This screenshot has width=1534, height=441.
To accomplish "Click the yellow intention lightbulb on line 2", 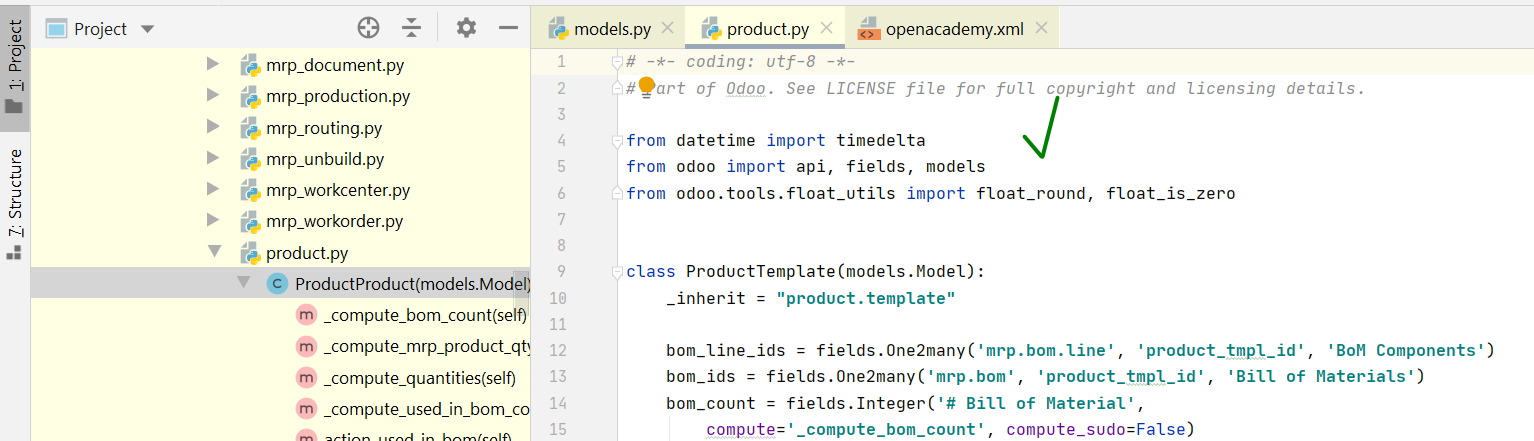I will coord(646,86).
